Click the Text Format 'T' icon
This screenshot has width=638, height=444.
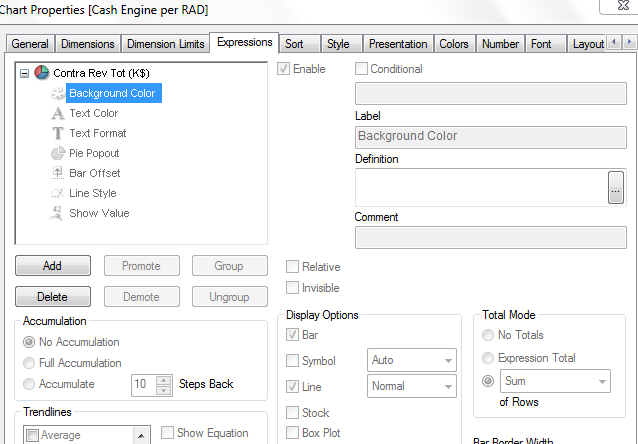tap(58, 133)
